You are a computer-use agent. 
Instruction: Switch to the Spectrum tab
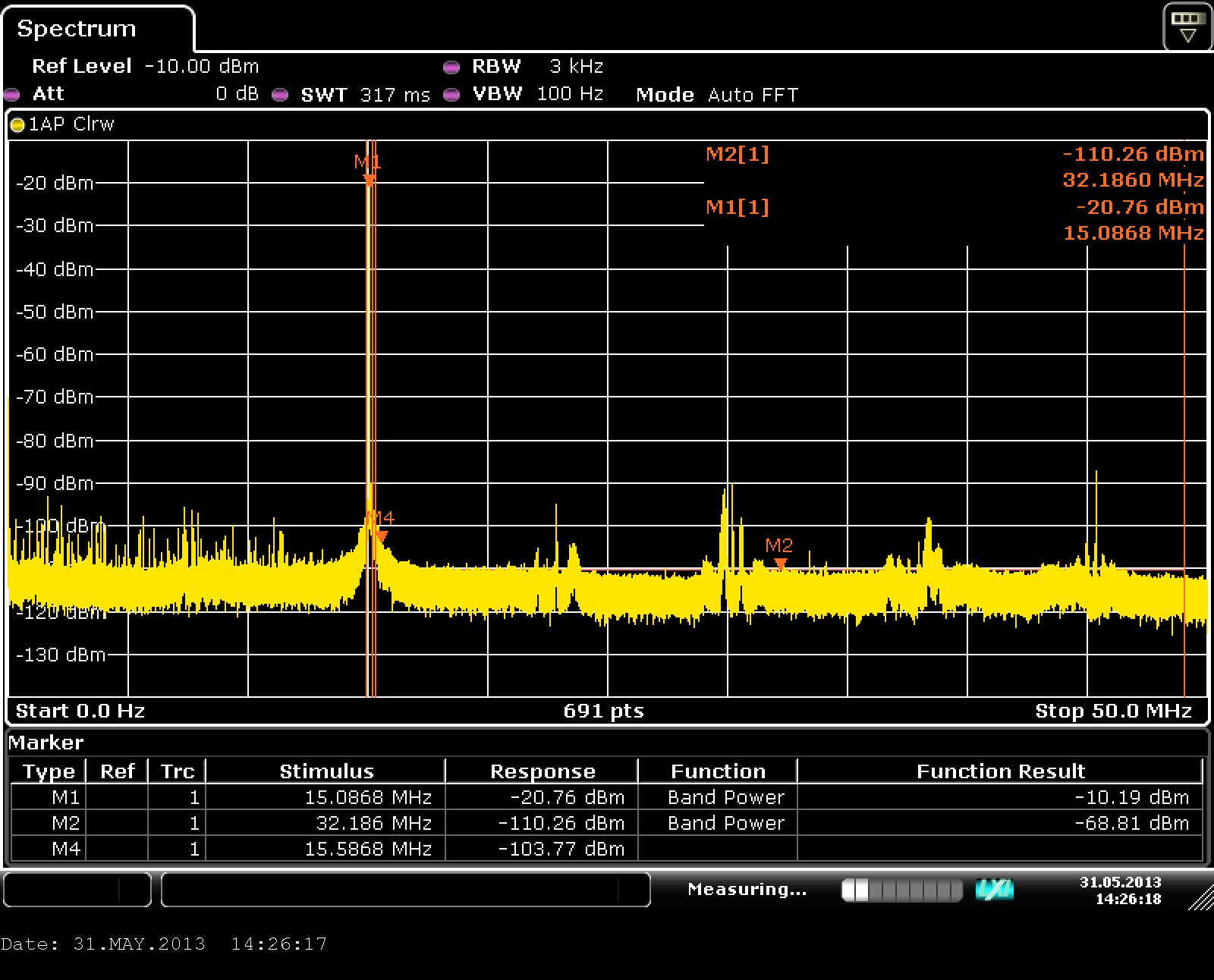coord(77,29)
